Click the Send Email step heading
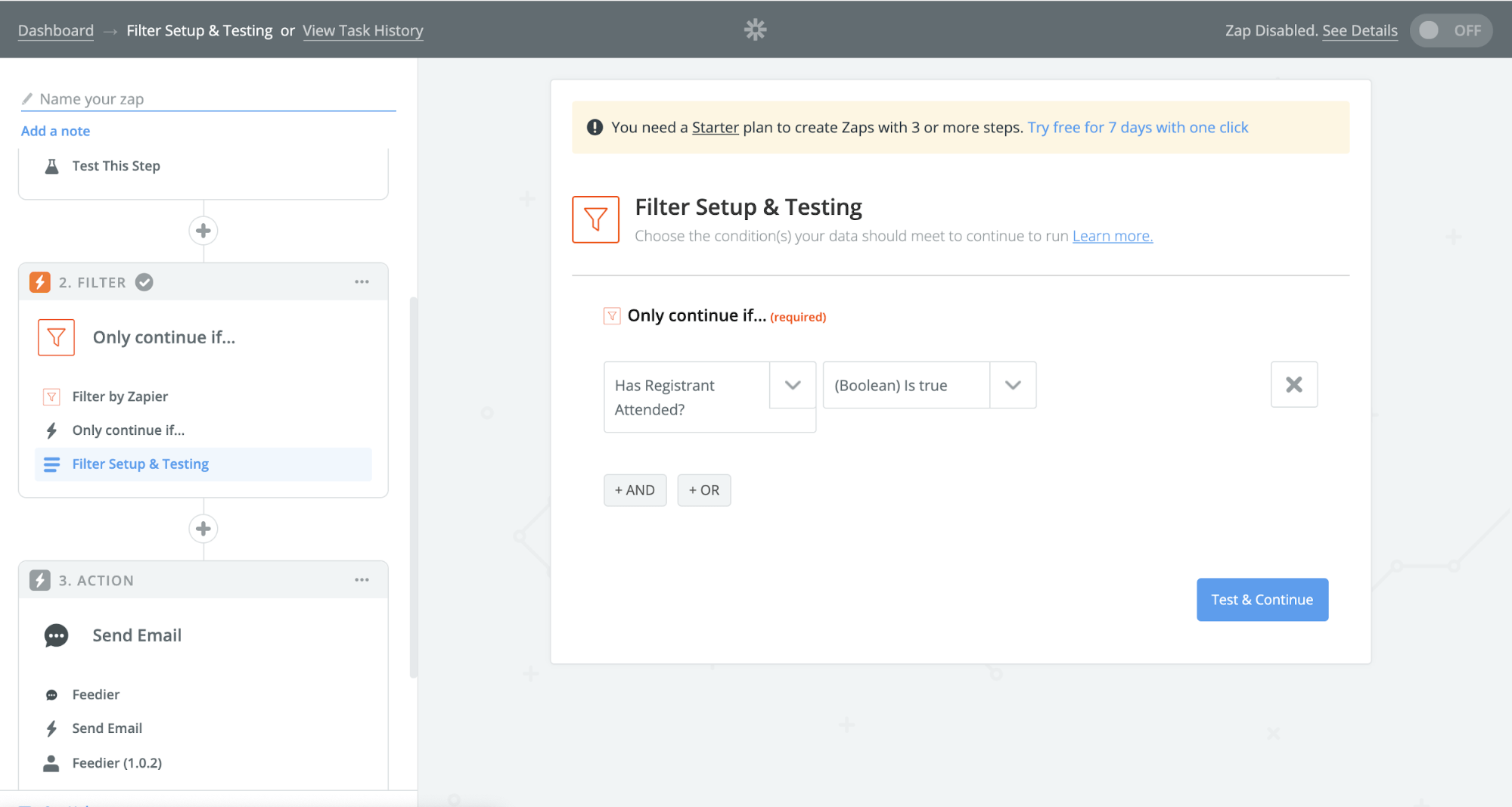Viewport: 1512px width, 807px height. (x=137, y=635)
